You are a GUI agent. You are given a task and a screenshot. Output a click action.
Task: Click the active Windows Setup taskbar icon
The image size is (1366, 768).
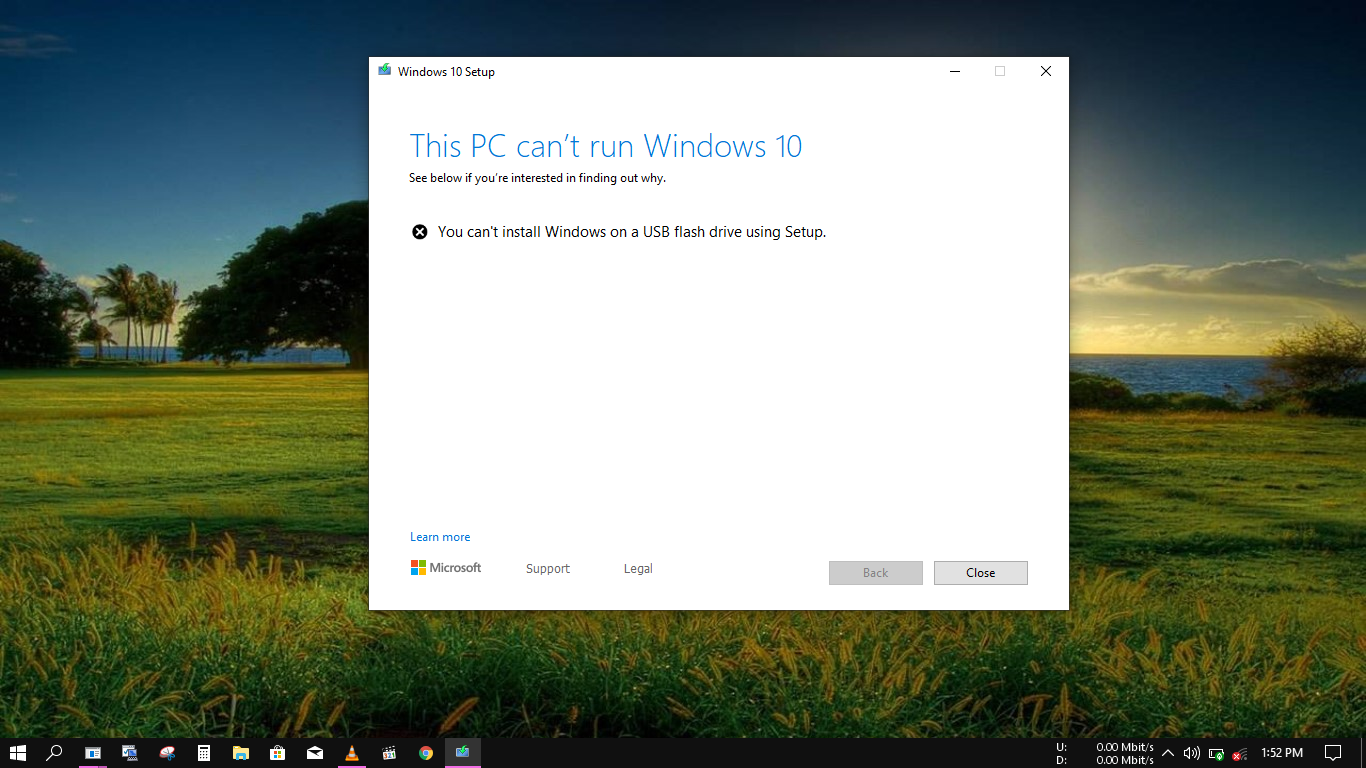(x=463, y=753)
